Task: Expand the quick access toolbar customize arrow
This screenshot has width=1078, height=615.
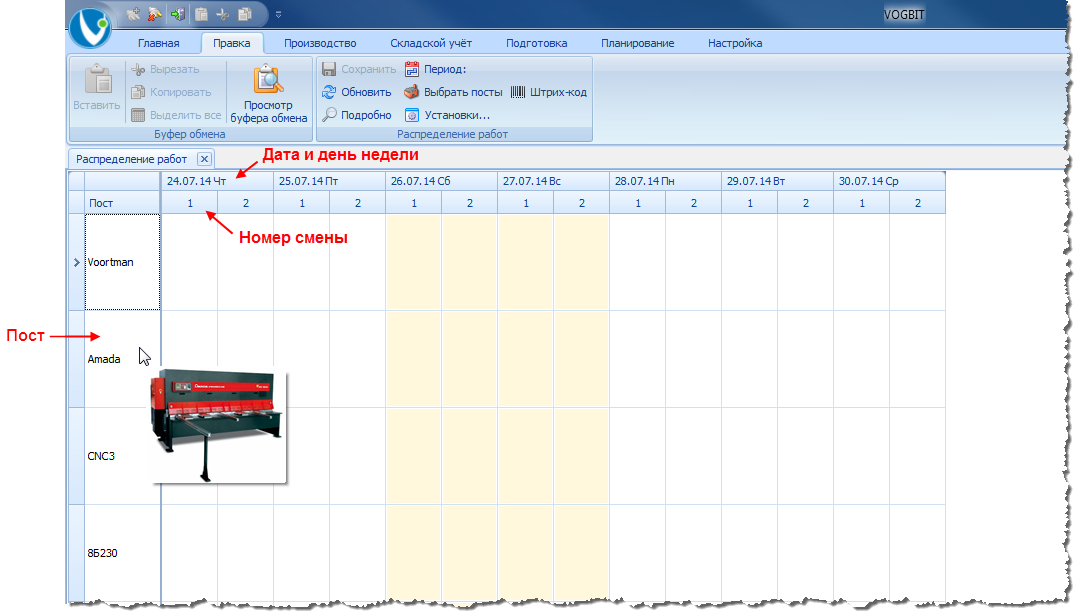Action: 278,15
